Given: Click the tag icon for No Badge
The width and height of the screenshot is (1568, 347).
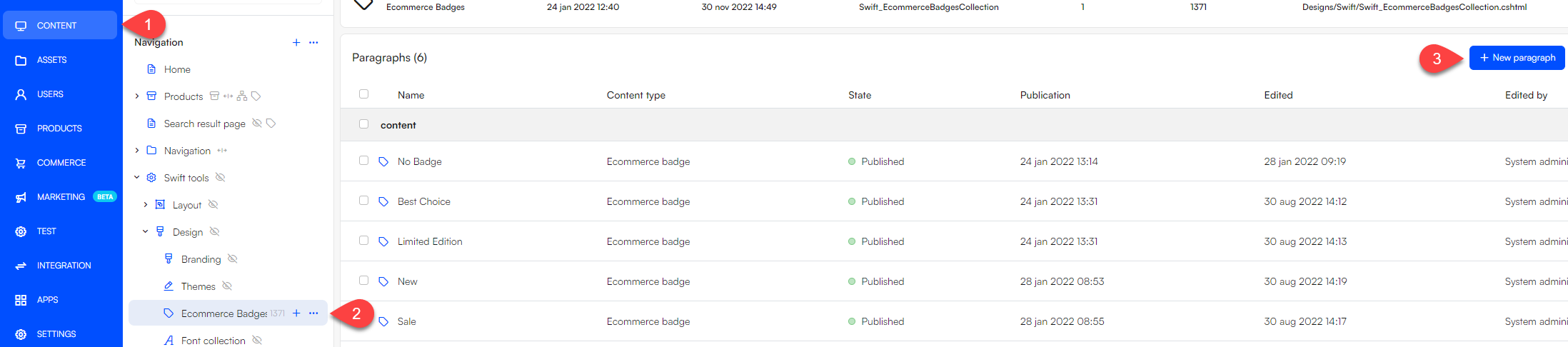Looking at the screenshot, I should pos(383,162).
